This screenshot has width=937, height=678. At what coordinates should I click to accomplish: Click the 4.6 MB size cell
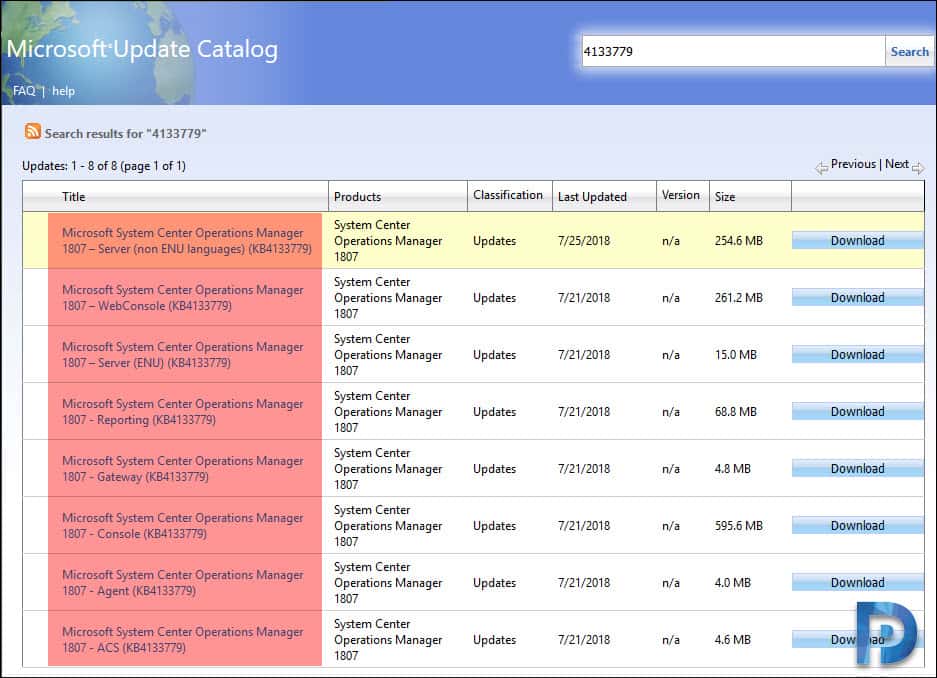tap(733, 640)
